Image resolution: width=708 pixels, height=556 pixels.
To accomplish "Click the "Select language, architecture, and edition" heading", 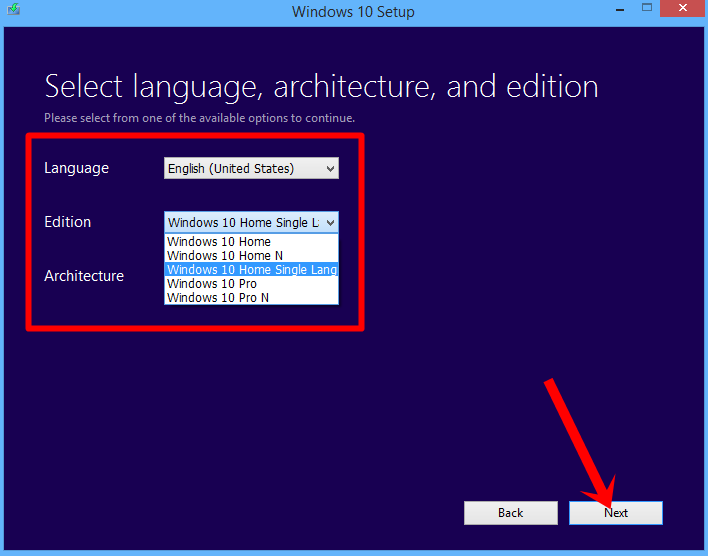I will coord(321,86).
